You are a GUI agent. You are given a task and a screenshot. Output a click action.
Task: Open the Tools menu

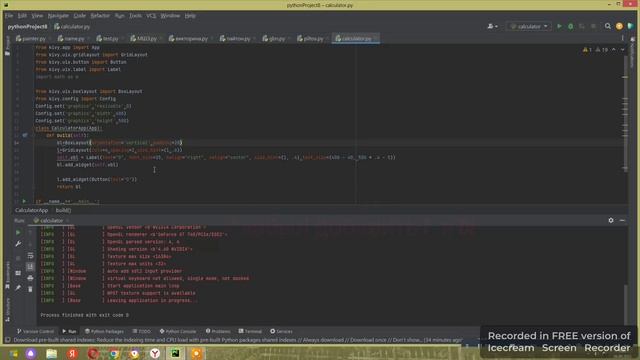(136, 16)
